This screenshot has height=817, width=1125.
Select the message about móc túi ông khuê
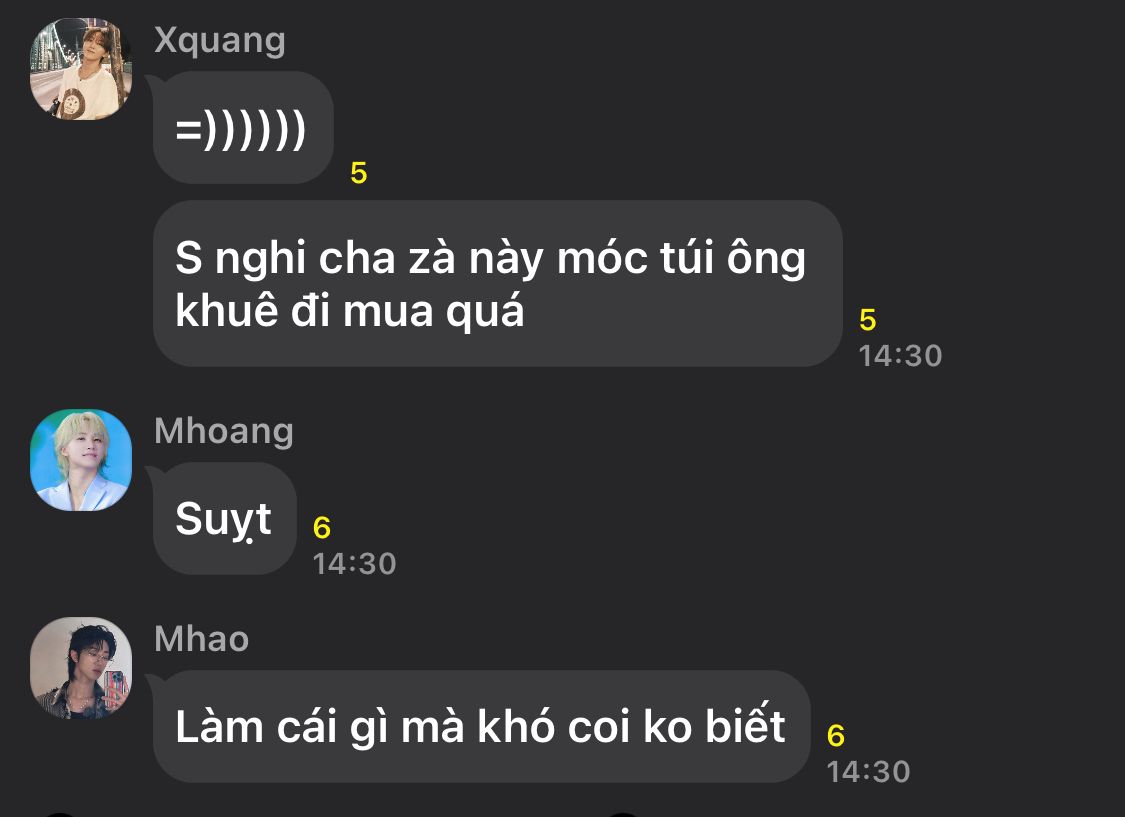tap(498, 283)
